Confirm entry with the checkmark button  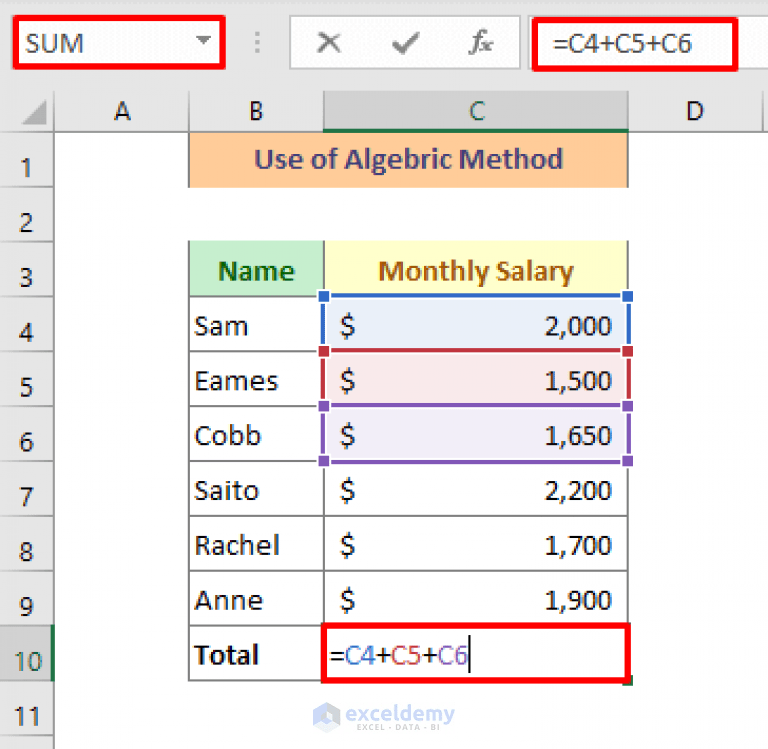coord(406,43)
